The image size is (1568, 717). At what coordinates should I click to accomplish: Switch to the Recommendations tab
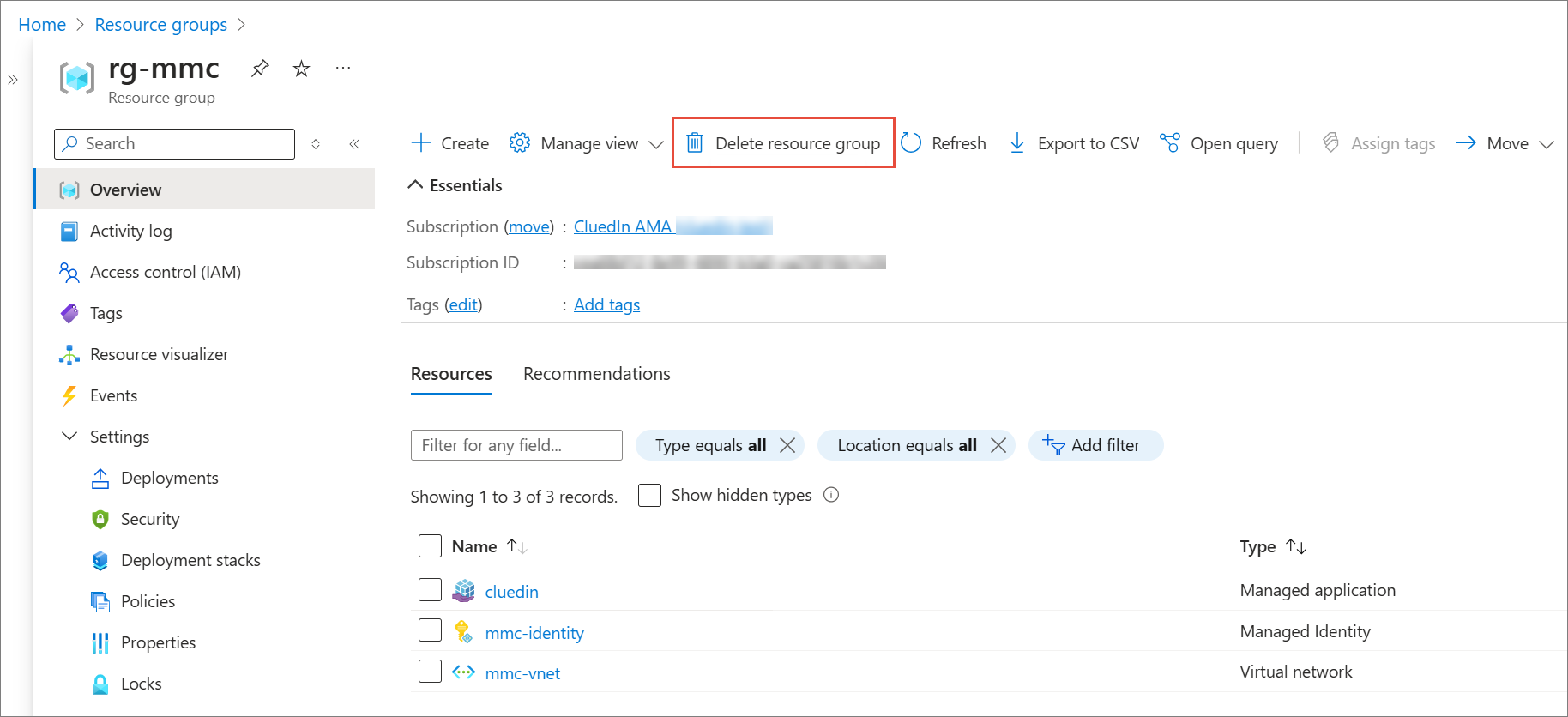point(597,374)
